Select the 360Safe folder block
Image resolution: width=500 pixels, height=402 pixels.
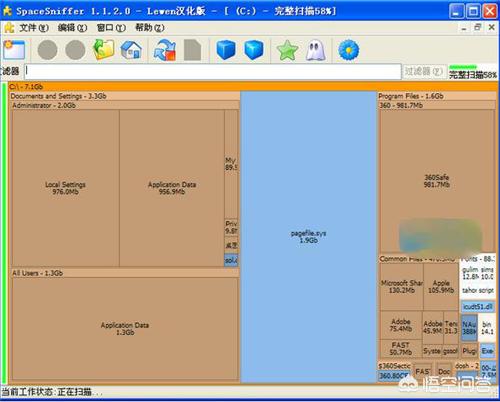point(437,181)
